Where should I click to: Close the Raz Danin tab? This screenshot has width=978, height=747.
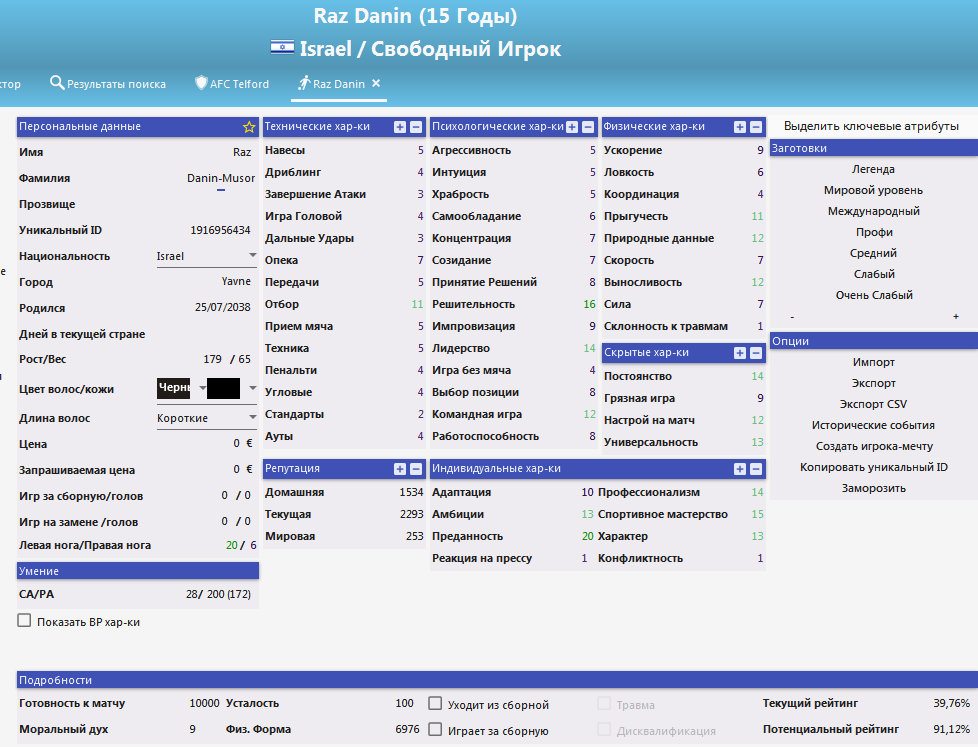pyautogui.click(x=376, y=83)
